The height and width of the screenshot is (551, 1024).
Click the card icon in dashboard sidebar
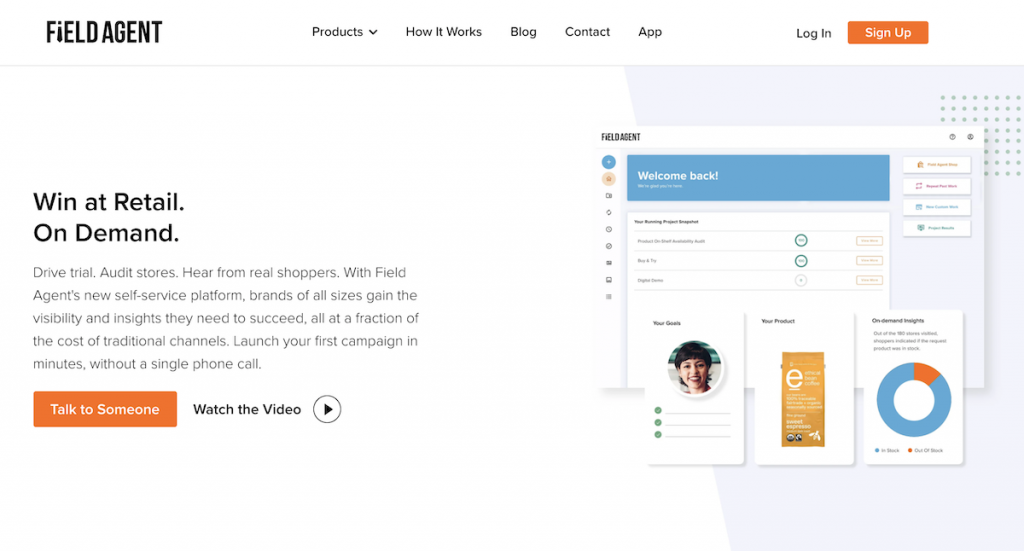[609, 263]
